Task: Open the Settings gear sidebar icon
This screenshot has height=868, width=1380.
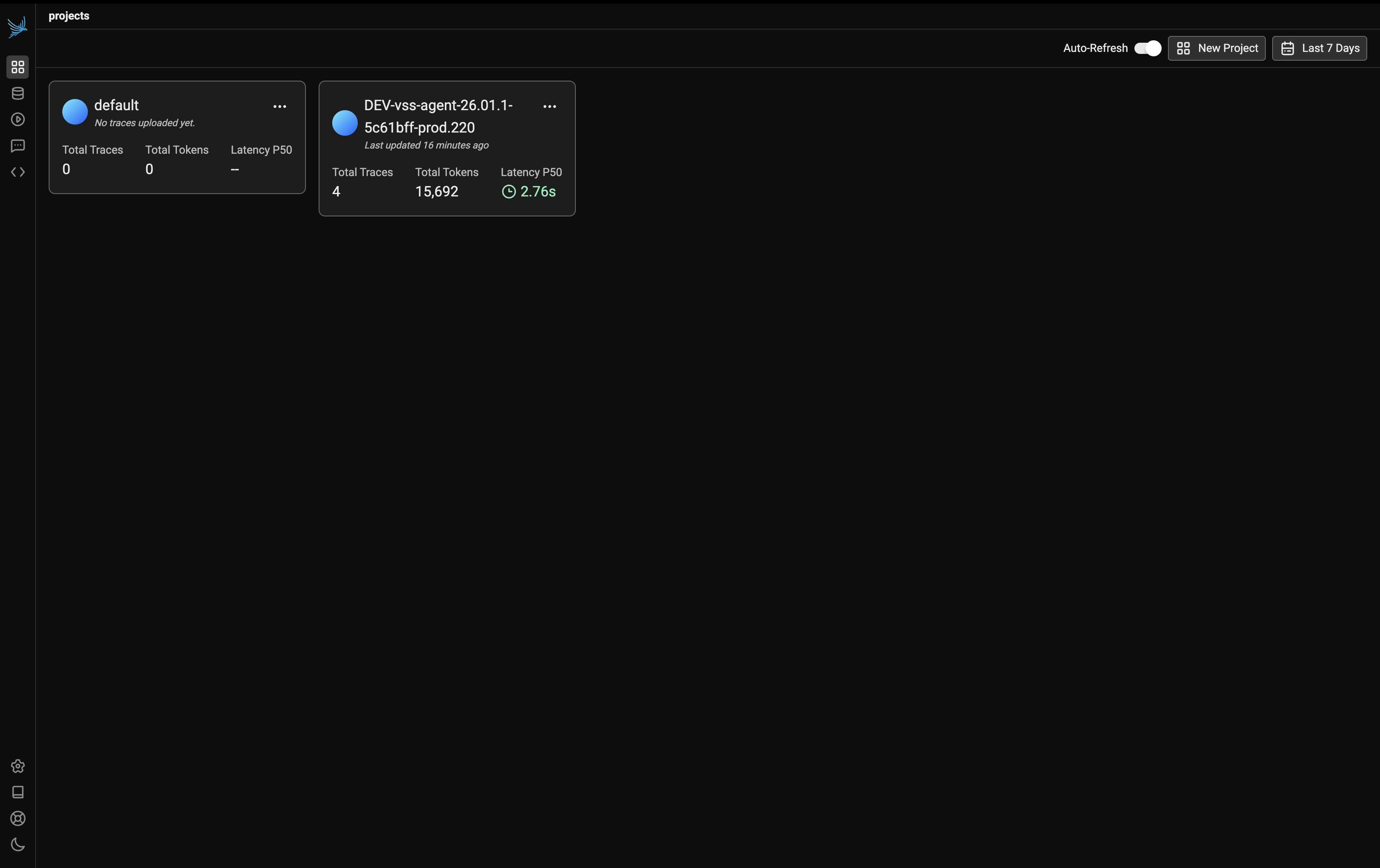Action: tap(18, 766)
